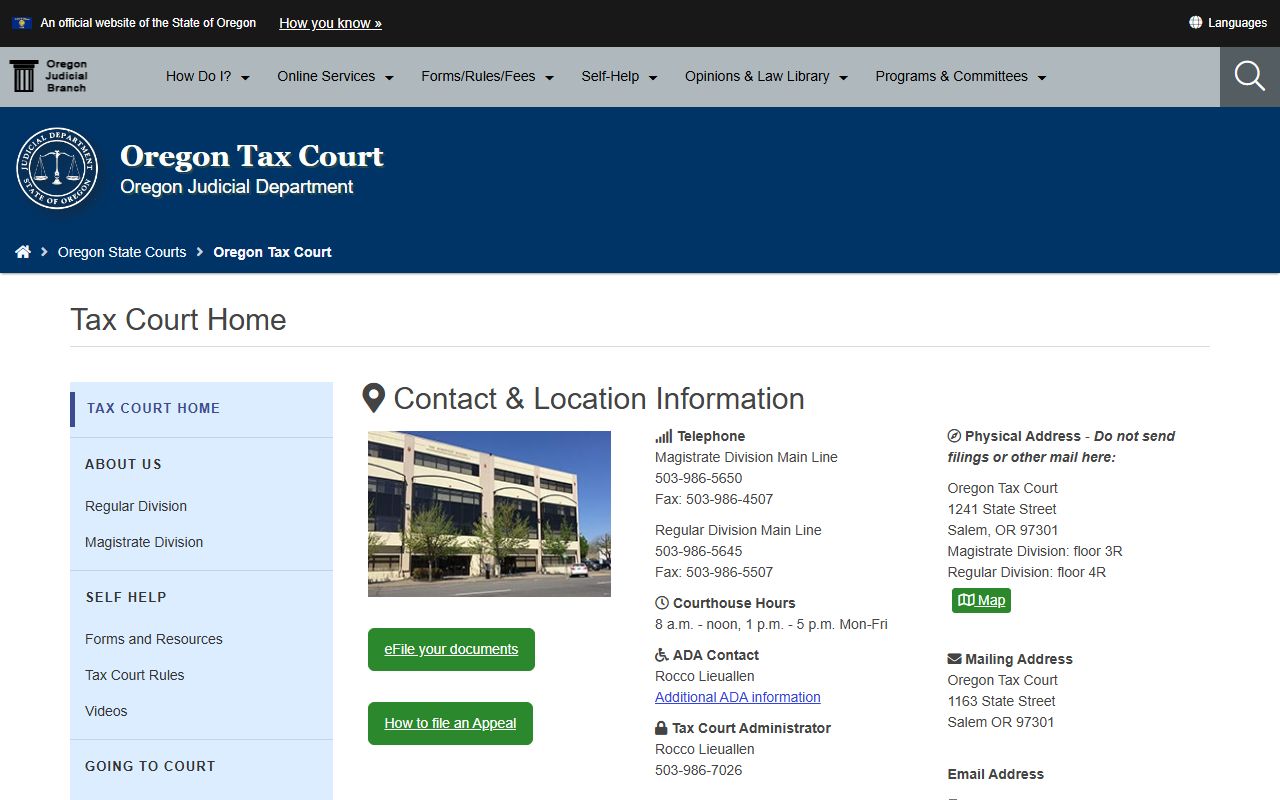
Task: Open the Forms/Rules/Fees dropdown
Action: click(x=488, y=76)
